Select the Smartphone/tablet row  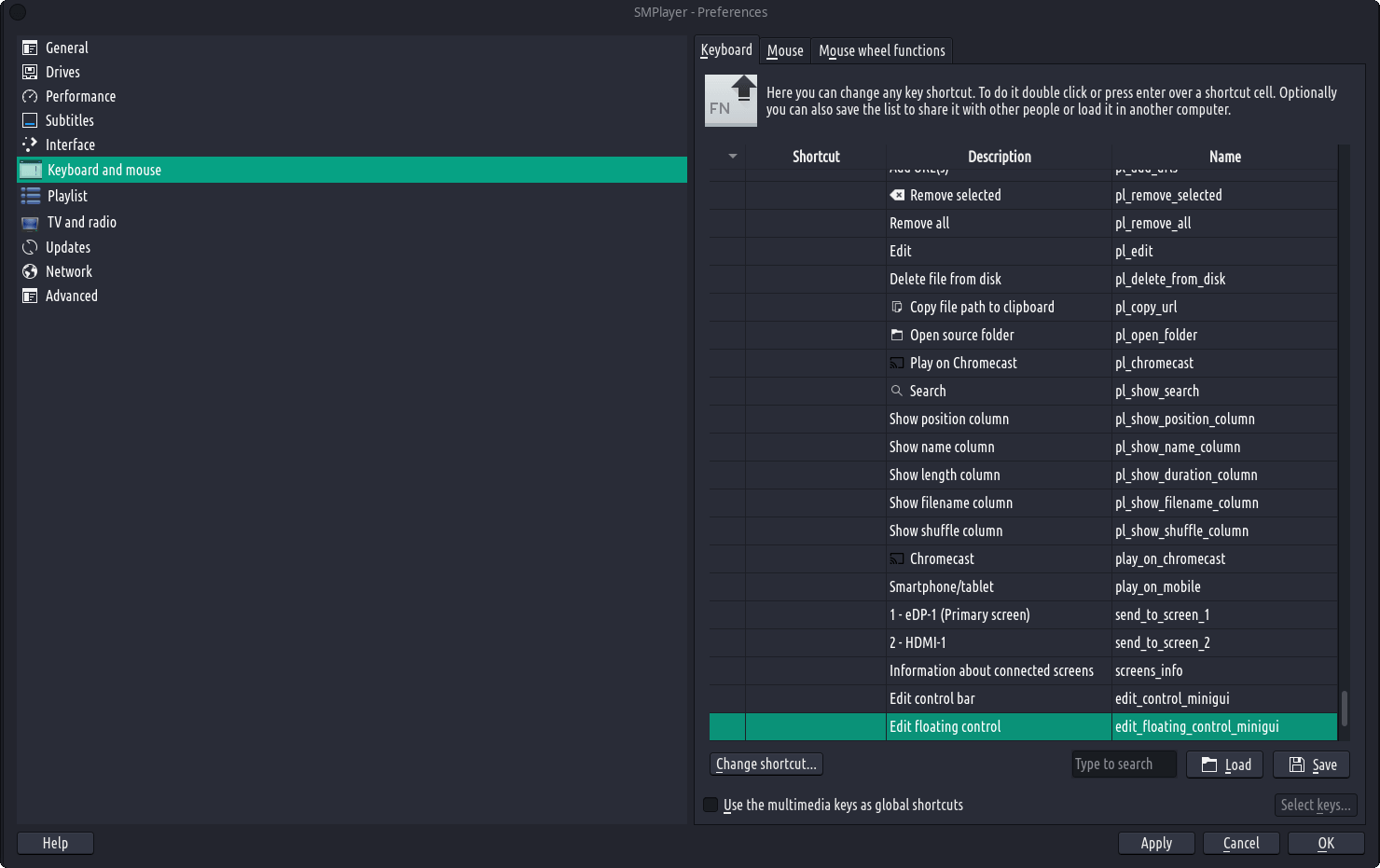(x=1023, y=586)
